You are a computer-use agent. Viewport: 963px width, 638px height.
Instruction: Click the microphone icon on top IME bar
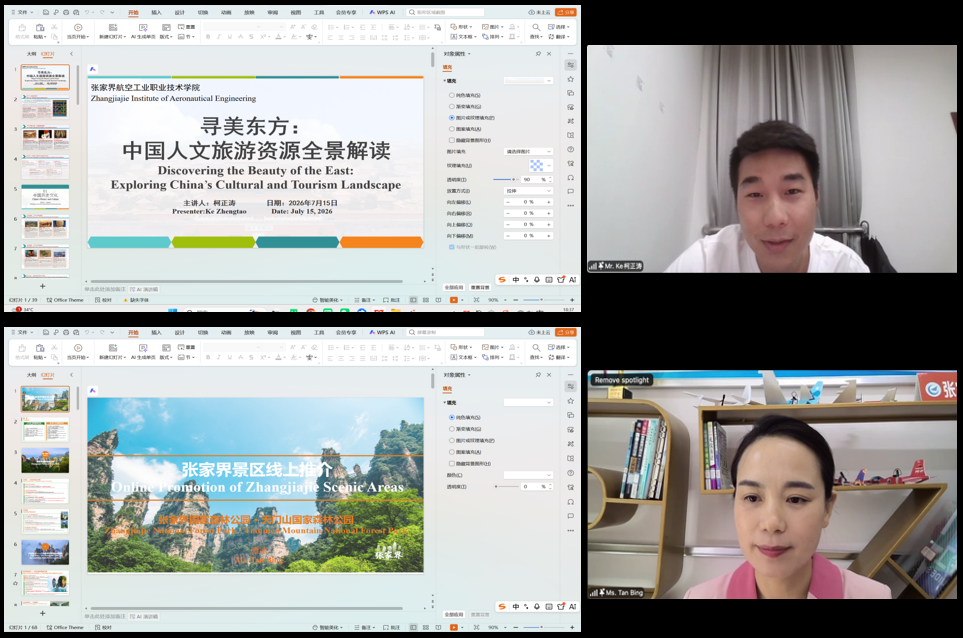coord(537,279)
